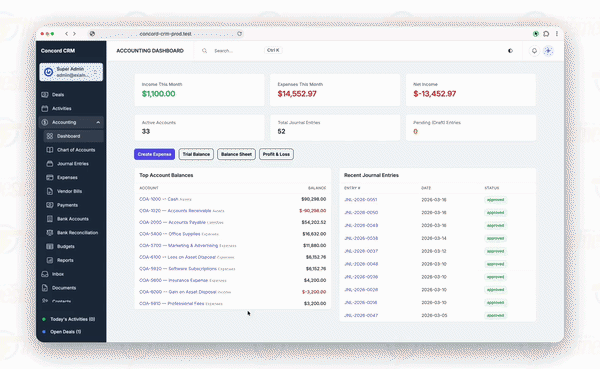
Task: Open Activities calendar icon in sidebar
Action: tap(45, 108)
